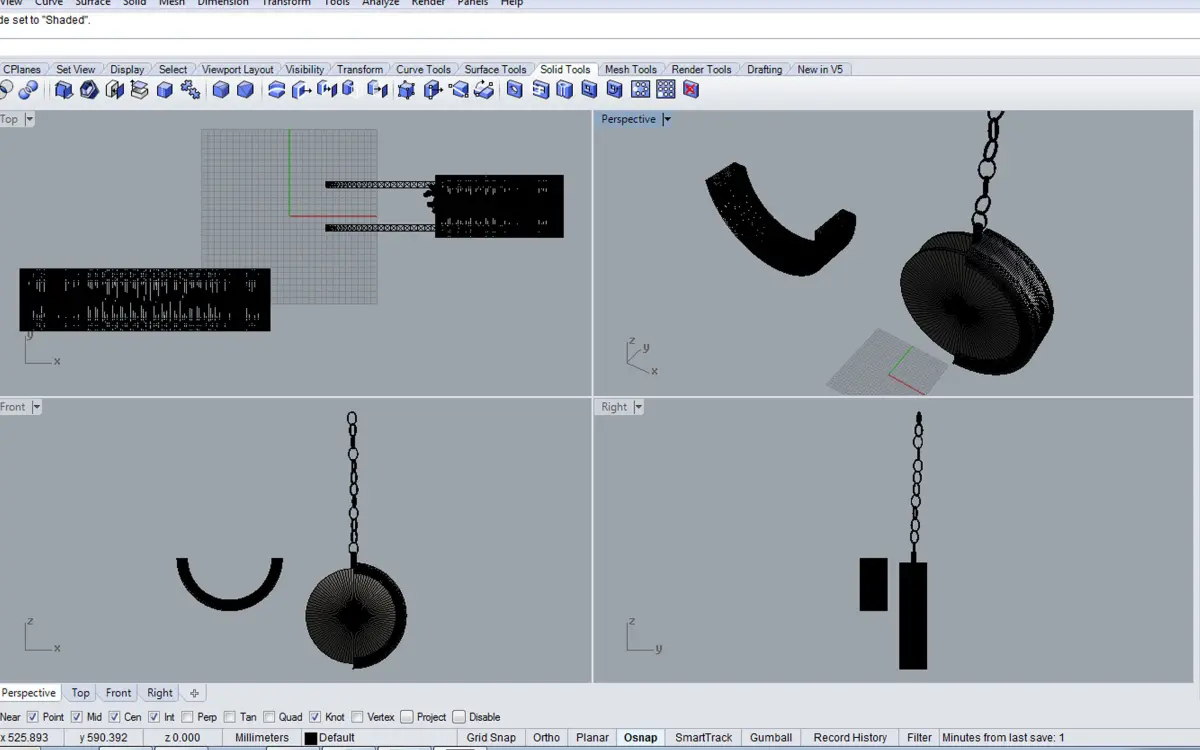Select the Move face to boundary icon
The height and width of the screenshot is (750, 1200).
[x=326, y=90]
